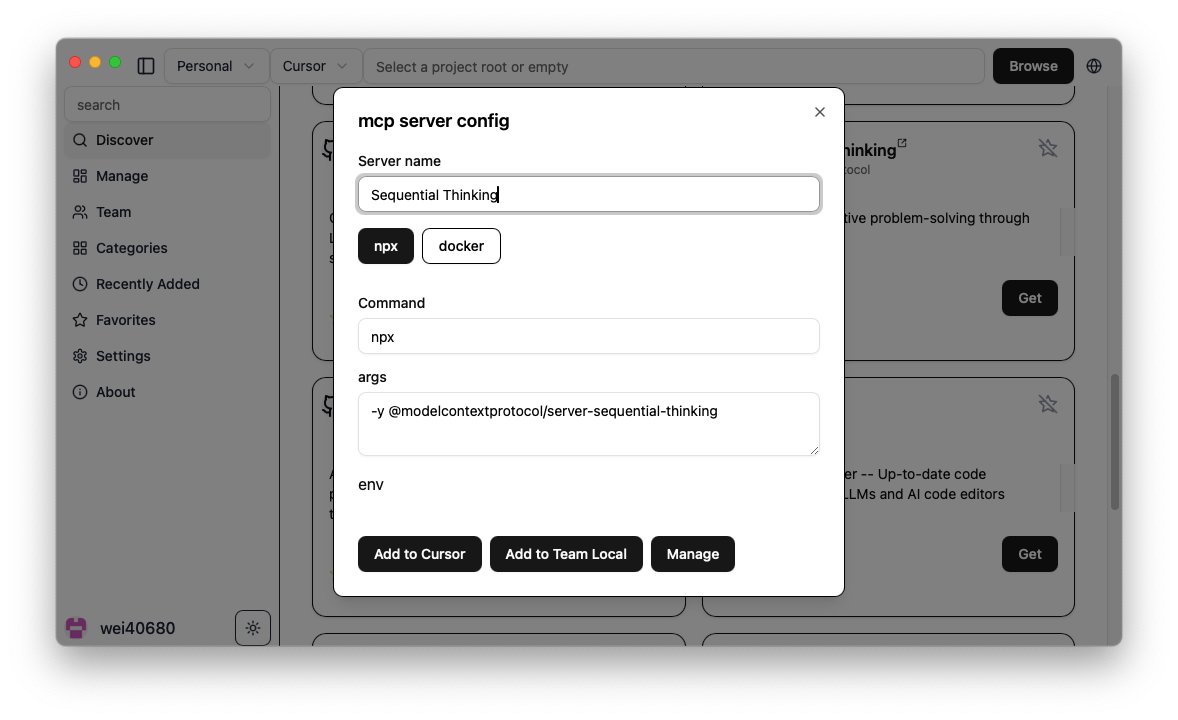
Task: Click Add to Cursor button
Action: pyautogui.click(x=419, y=554)
